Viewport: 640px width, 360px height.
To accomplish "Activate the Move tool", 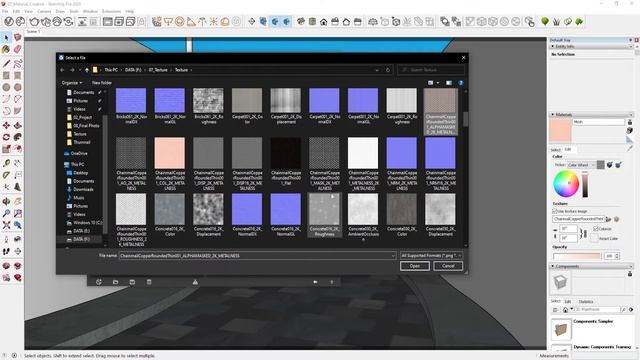I will (6, 125).
